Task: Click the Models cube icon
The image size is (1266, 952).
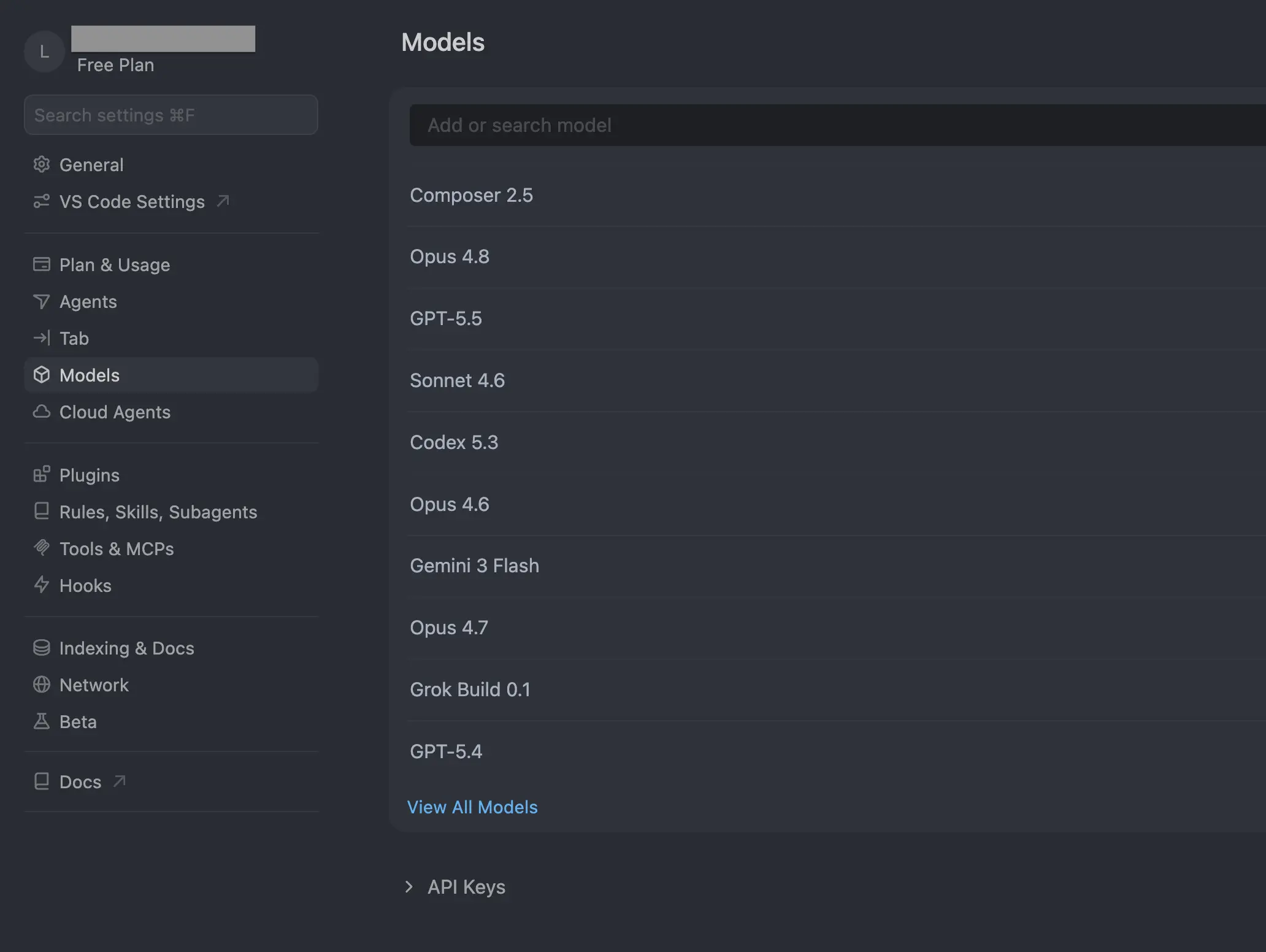Action: tap(41, 375)
